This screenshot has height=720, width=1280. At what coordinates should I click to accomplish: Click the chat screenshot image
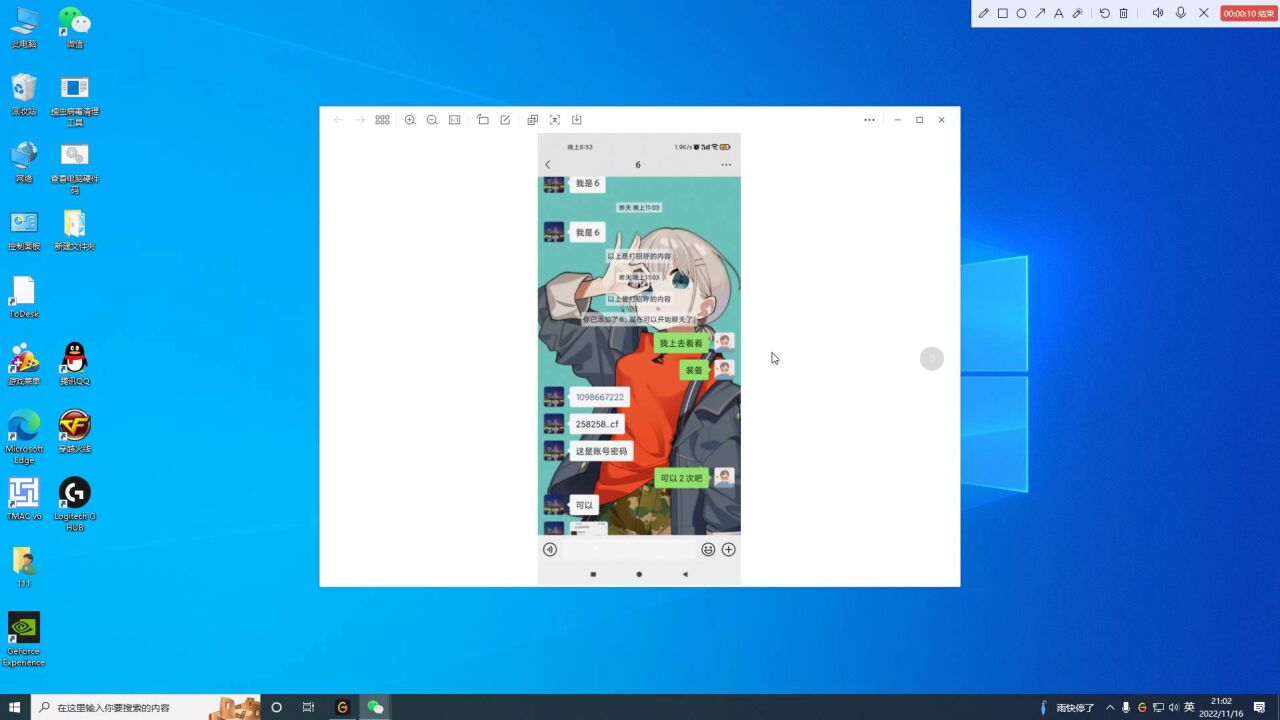(x=639, y=359)
